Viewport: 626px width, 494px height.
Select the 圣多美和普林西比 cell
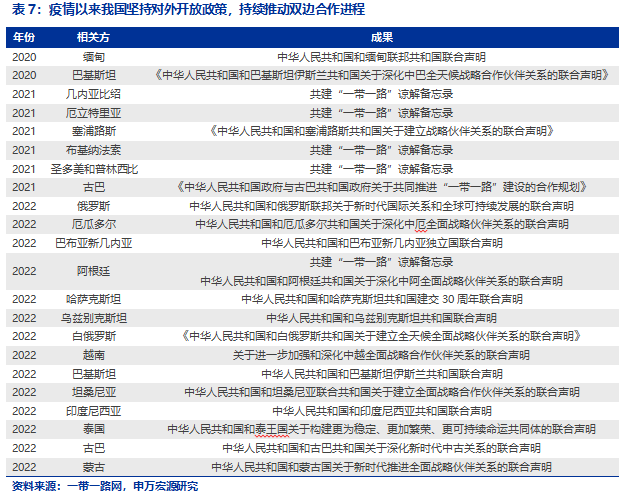[x=94, y=169]
